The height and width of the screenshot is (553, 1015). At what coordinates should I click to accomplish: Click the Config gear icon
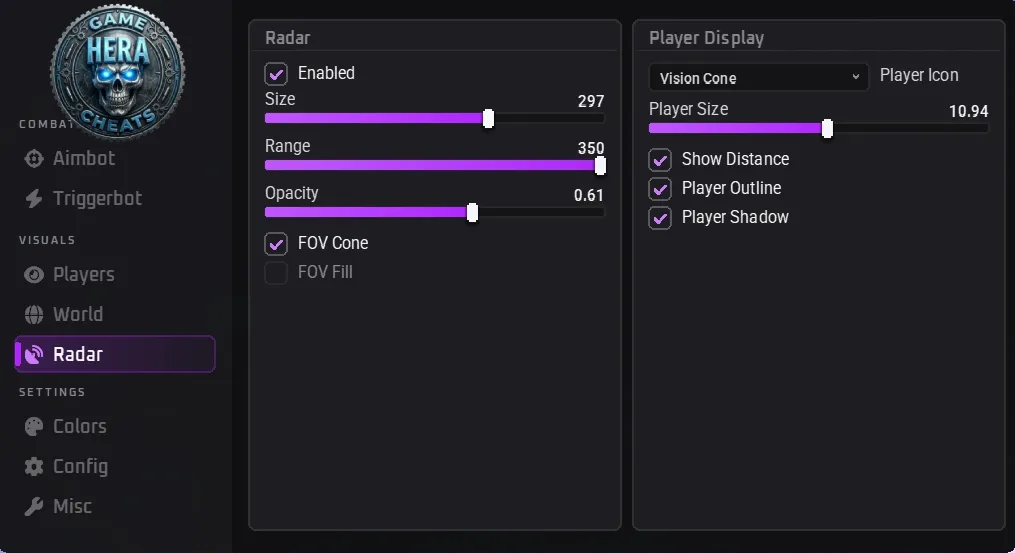pos(34,466)
